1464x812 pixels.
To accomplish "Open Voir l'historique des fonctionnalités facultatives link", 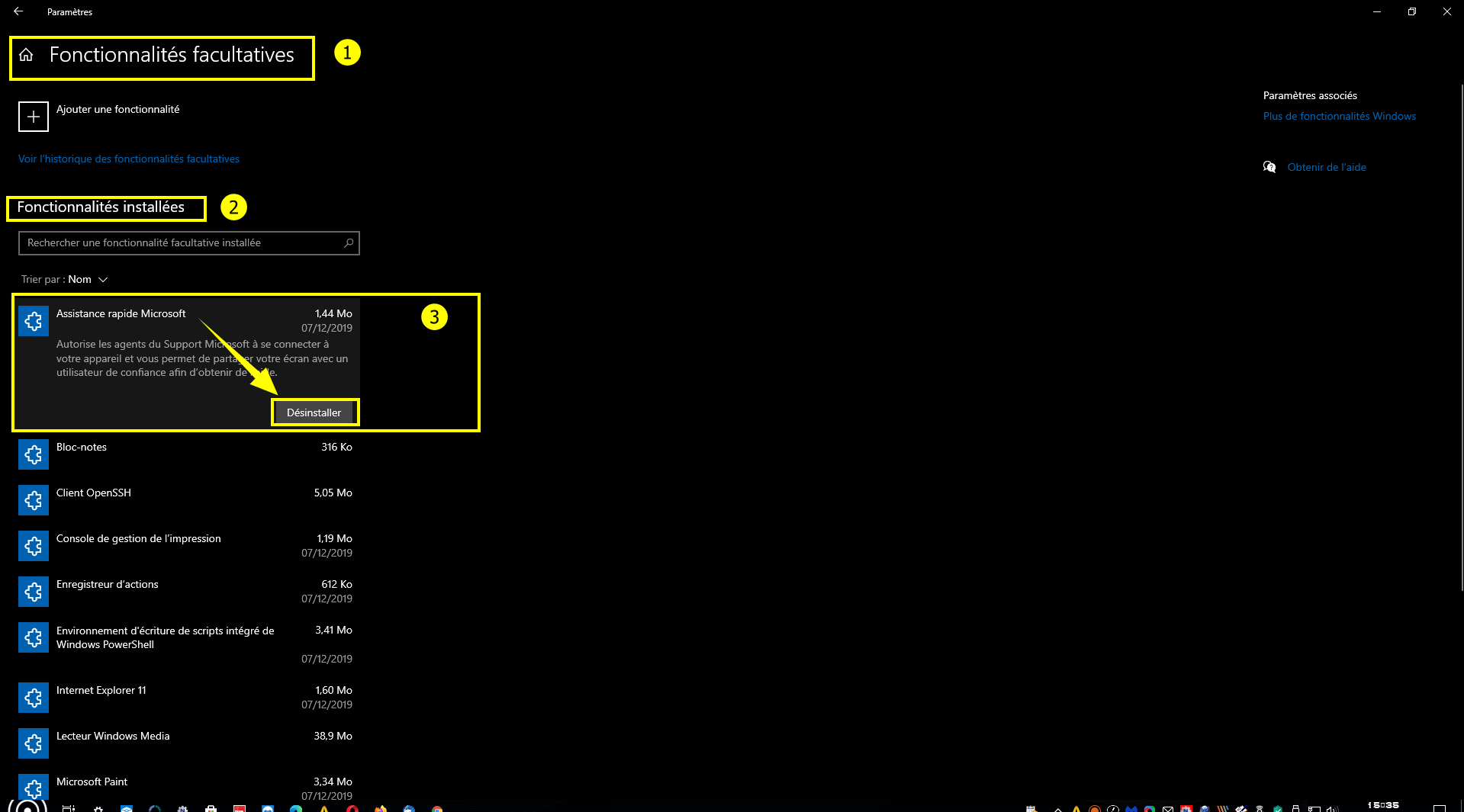I will [x=129, y=159].
